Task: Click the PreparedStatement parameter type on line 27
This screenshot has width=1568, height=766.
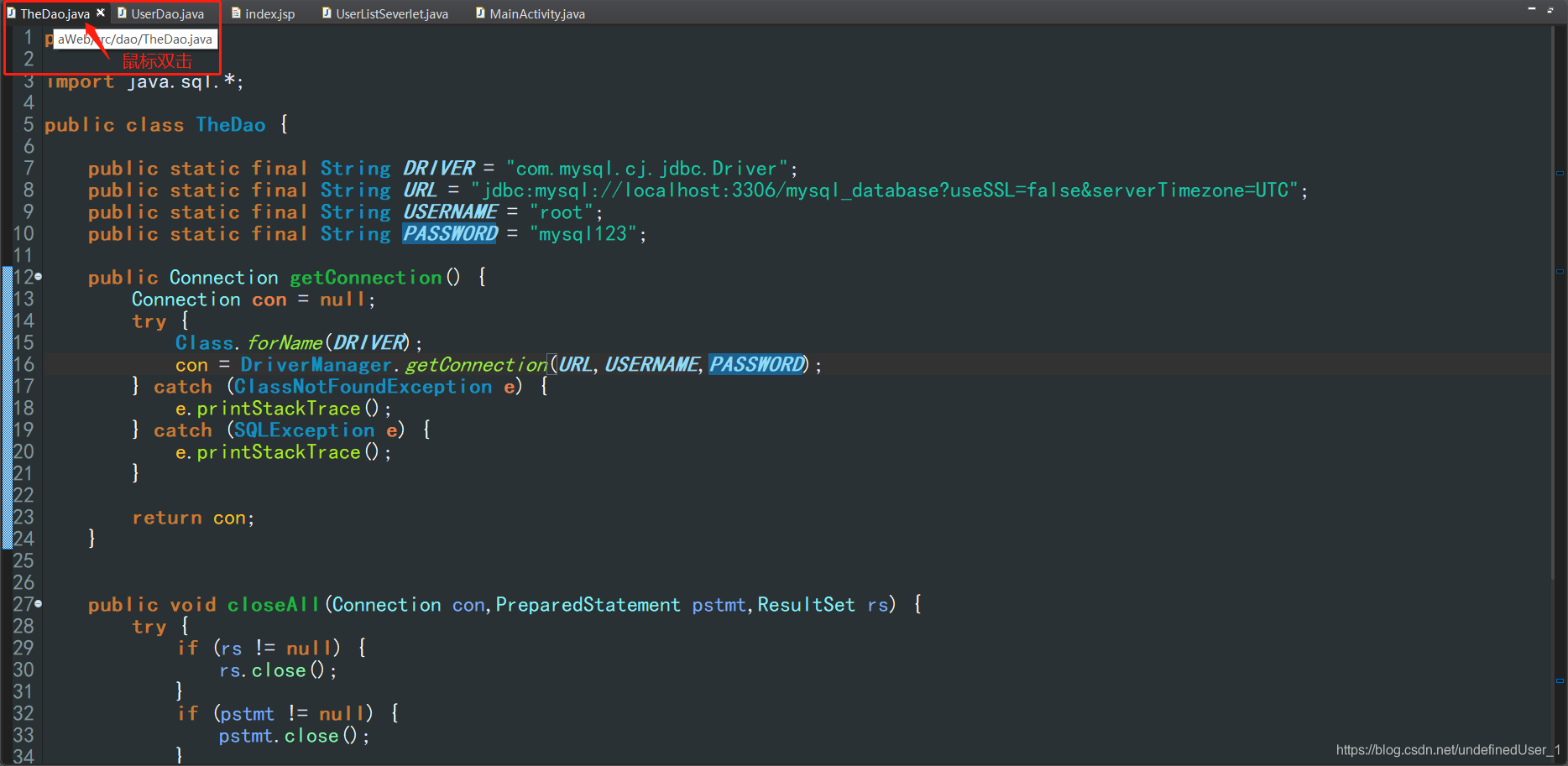Action: [x=588, y=604]
